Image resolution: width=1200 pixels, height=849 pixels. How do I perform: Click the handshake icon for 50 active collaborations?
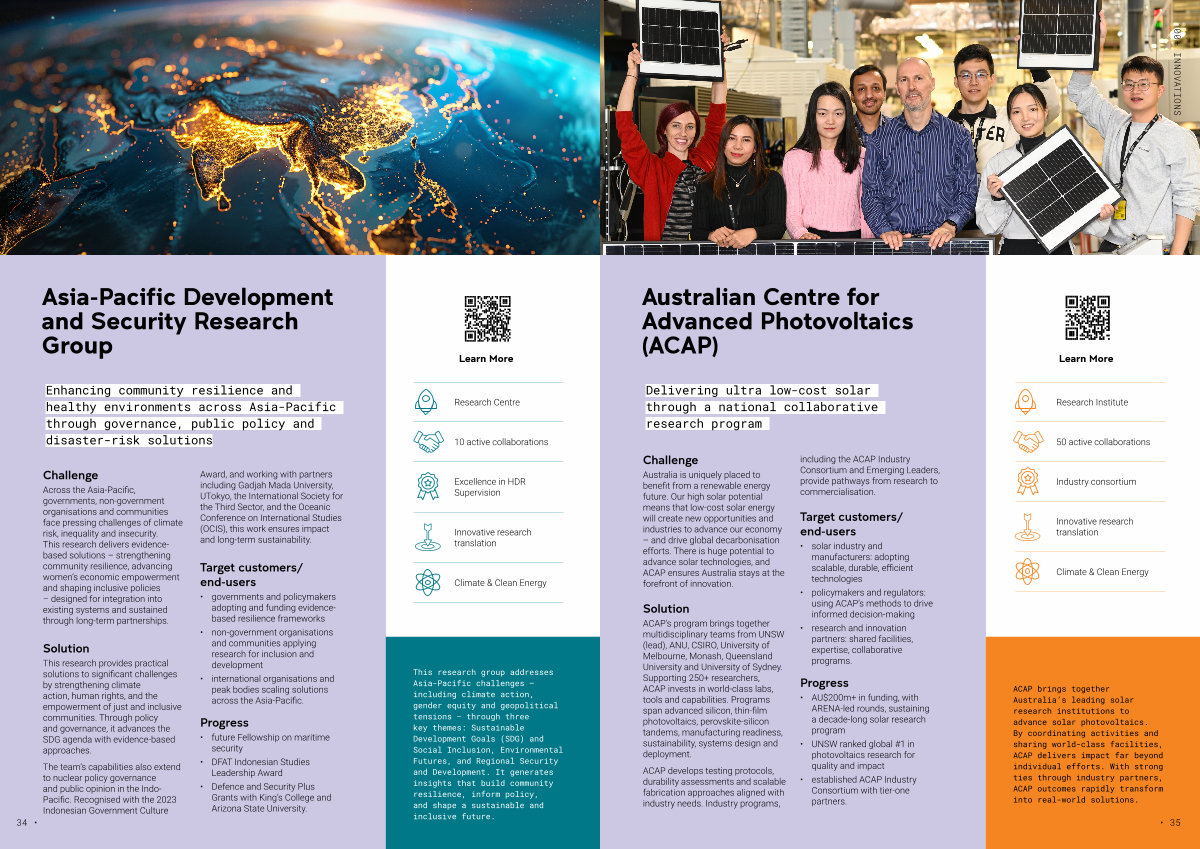click(x=1027, y=441)
